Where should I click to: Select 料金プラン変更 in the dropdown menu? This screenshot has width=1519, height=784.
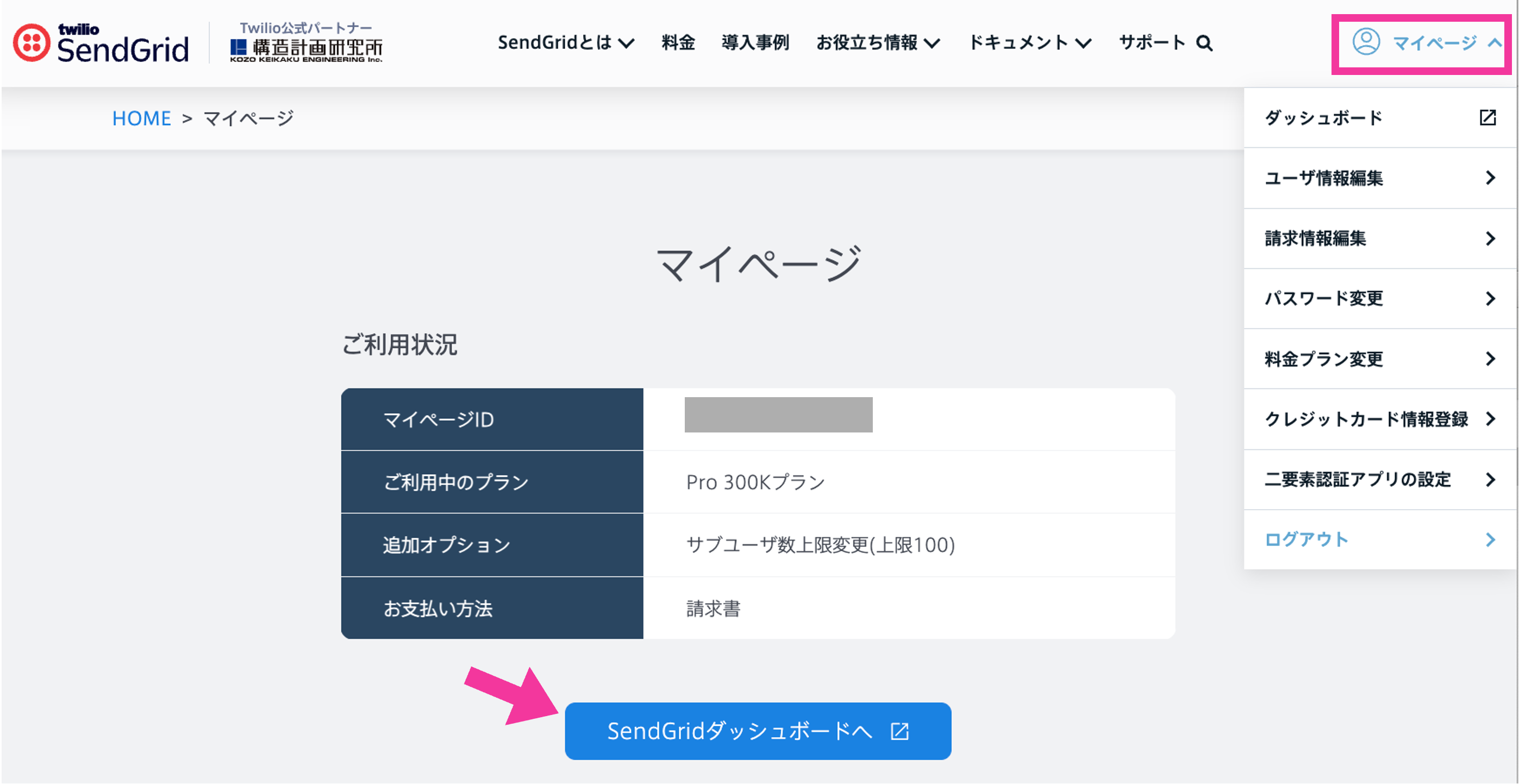pos(1380,359)
